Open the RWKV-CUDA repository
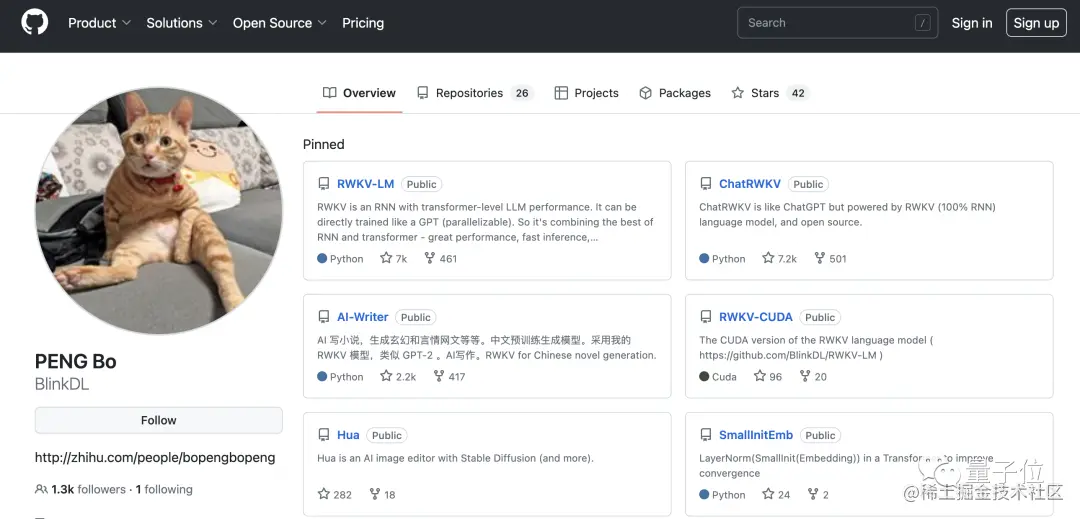 pyautogui.click(x=756, y=317)
